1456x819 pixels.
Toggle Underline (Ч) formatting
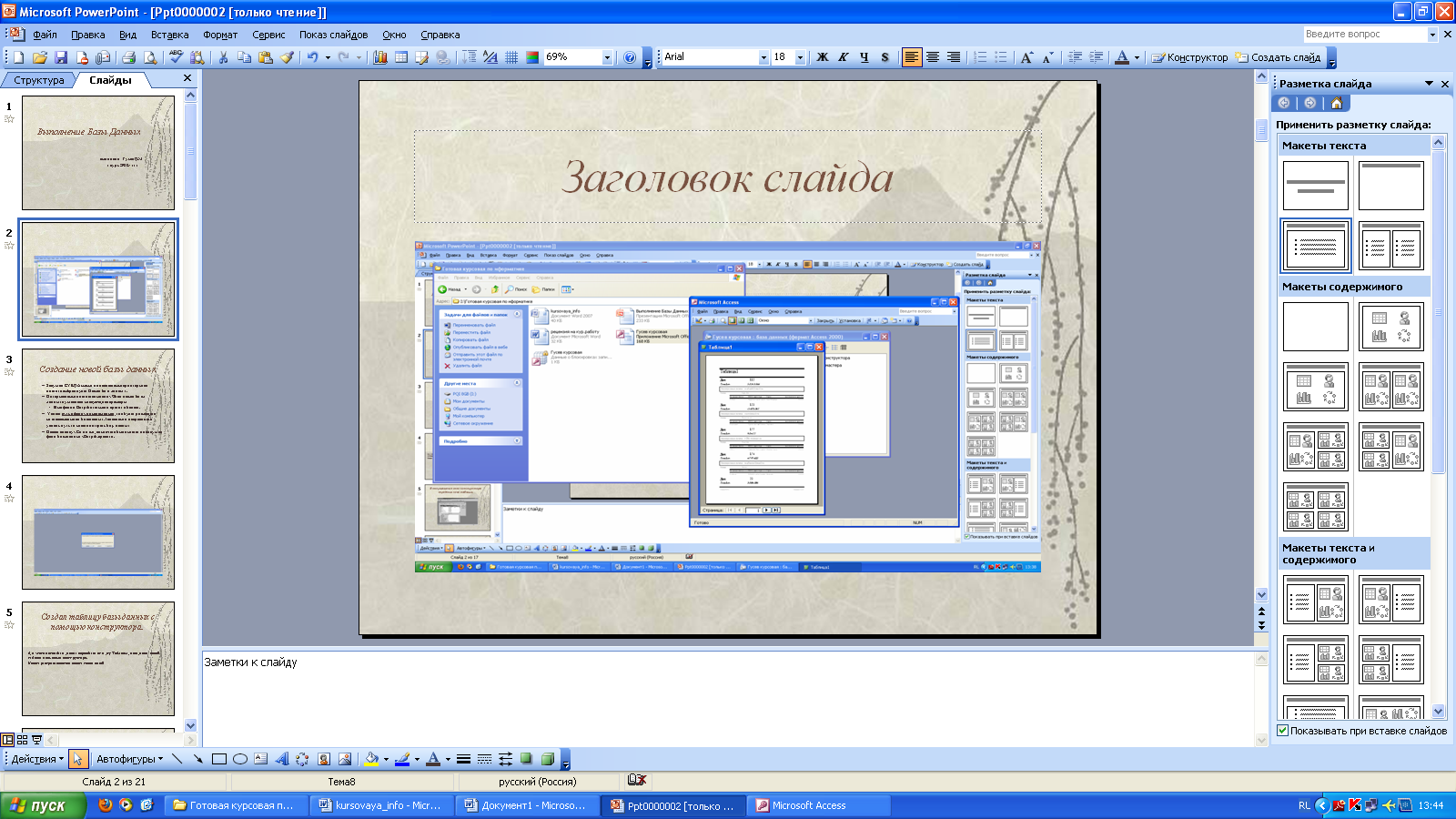[x=864, y=57]
